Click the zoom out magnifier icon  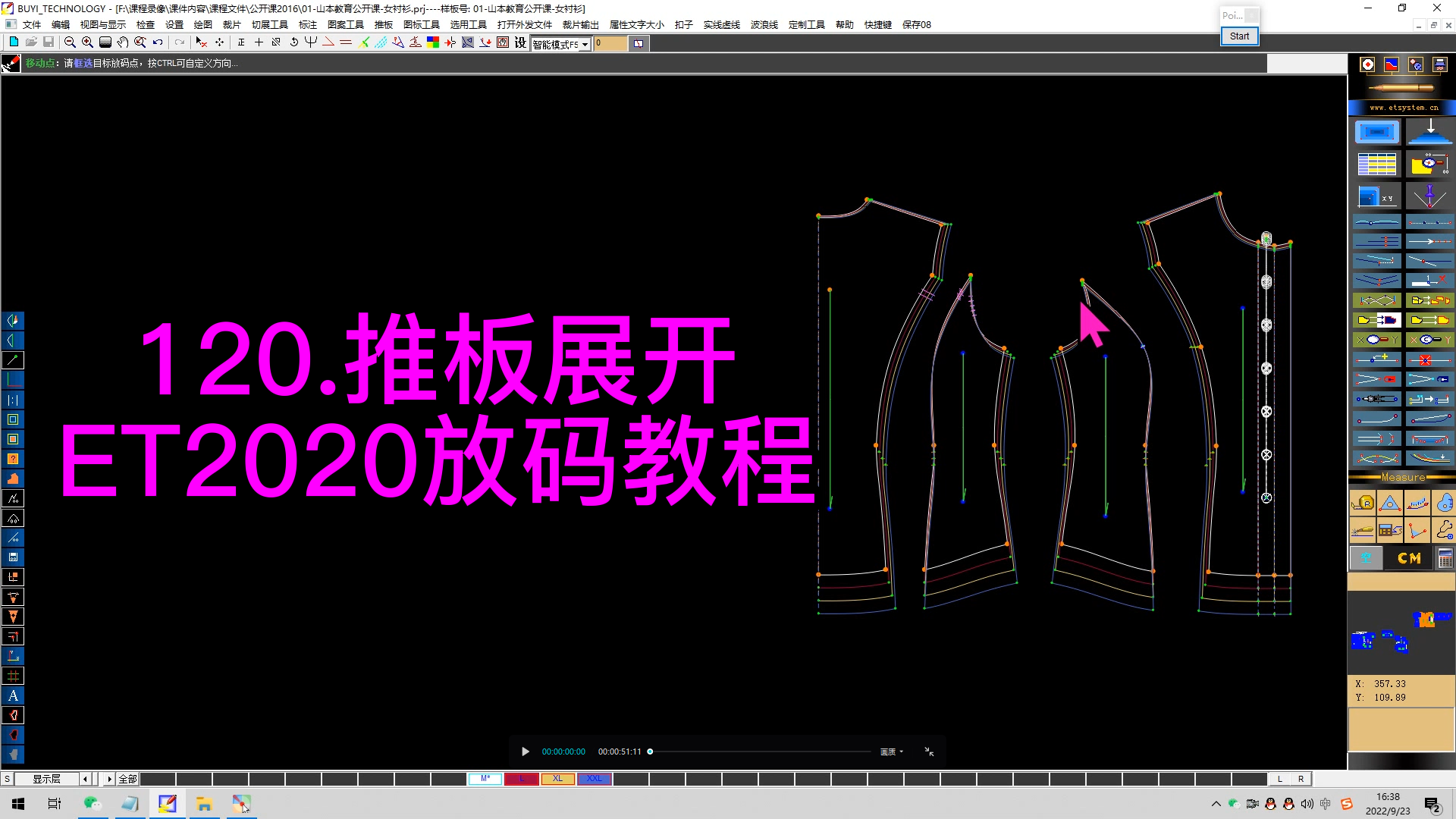pos(70,42)
